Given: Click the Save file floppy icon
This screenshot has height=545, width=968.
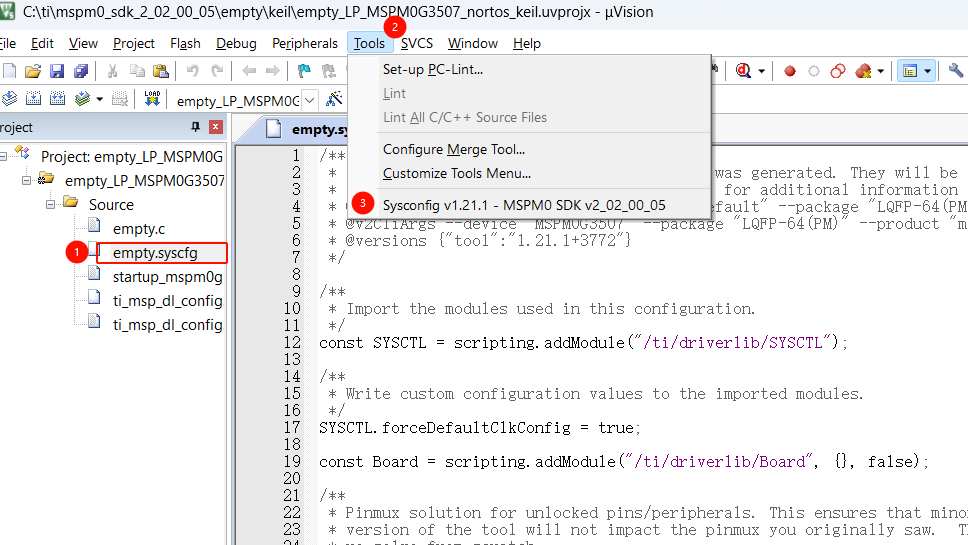Looking at the screenshot, I should (57, 71).
